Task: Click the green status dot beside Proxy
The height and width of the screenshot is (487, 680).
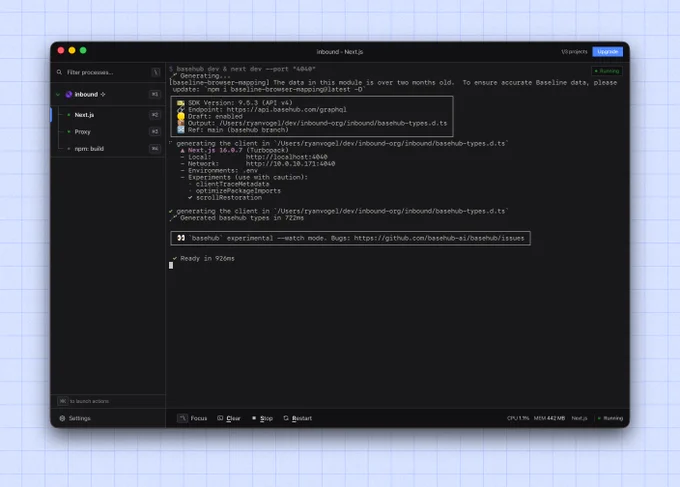Action: click(69, 132)
